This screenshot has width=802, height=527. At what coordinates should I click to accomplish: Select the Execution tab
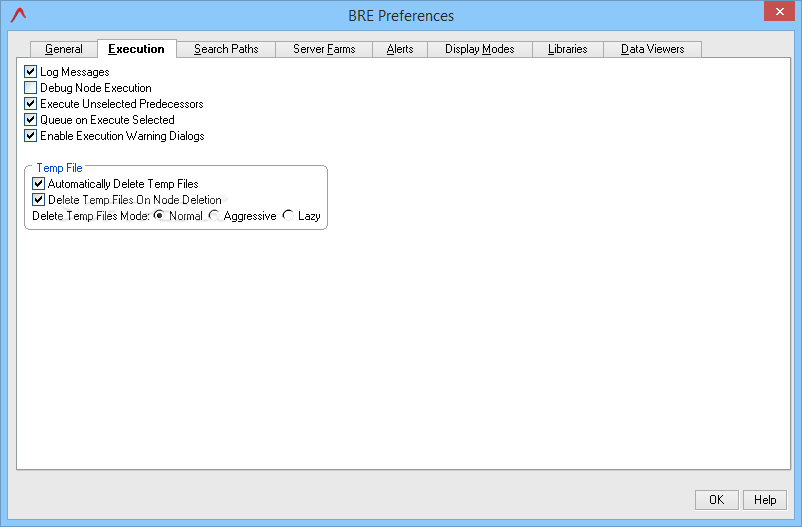point(137,49)
